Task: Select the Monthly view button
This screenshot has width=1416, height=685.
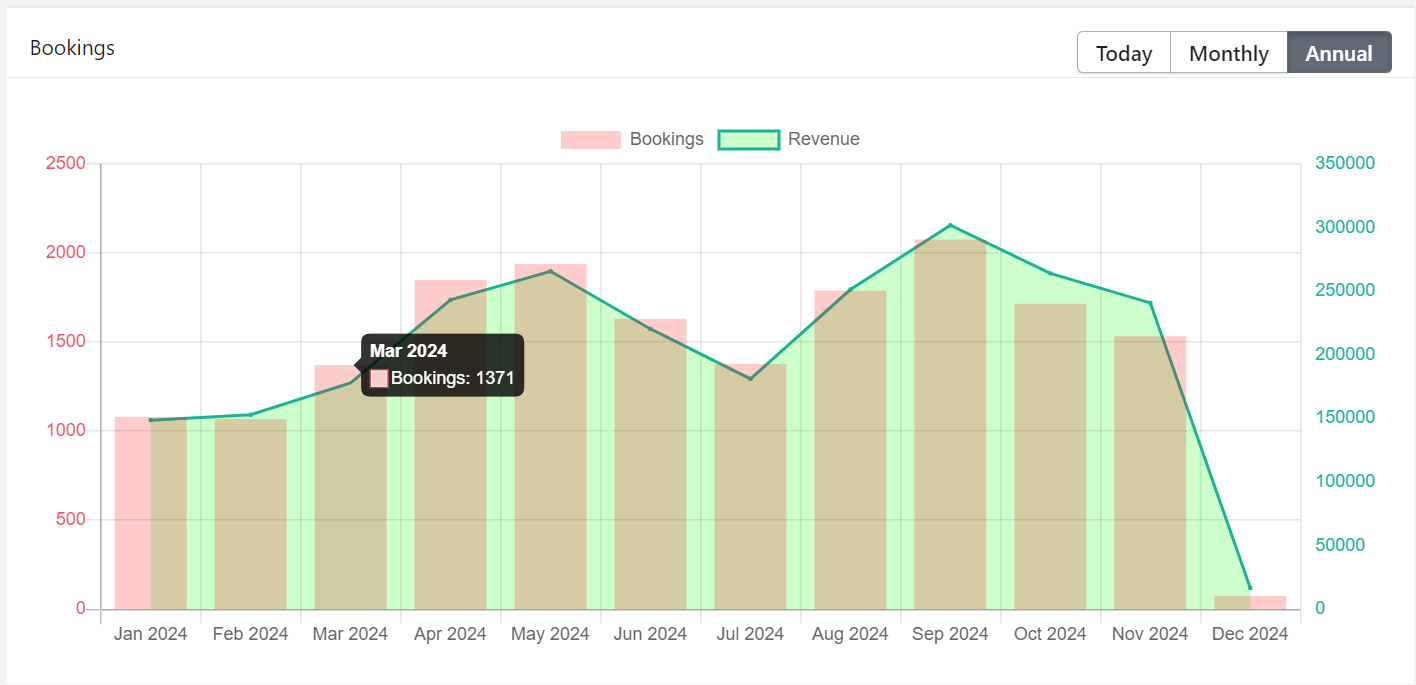Action: (1229, 53)
